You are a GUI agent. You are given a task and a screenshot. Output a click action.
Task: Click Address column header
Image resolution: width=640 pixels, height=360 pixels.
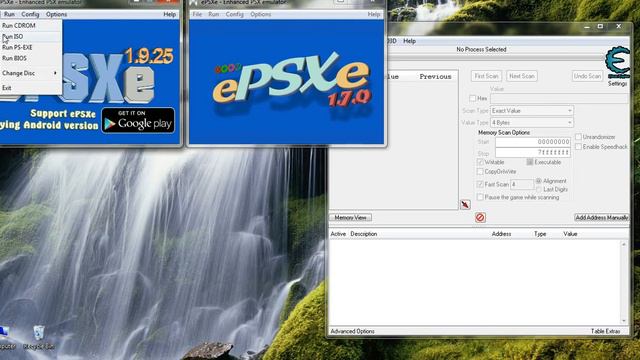coord(501,234)
